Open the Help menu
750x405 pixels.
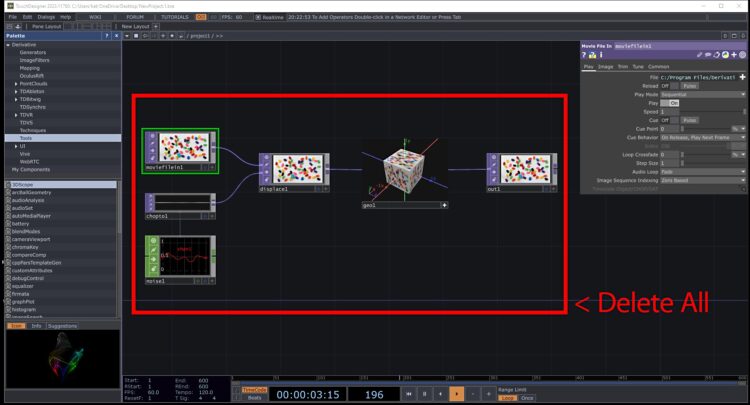(x=66, y=17)
